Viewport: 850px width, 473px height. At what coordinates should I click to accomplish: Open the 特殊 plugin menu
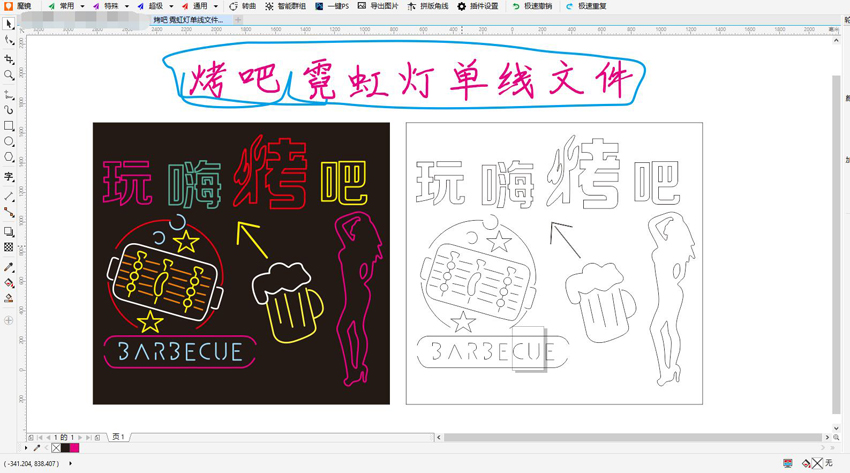106,6
